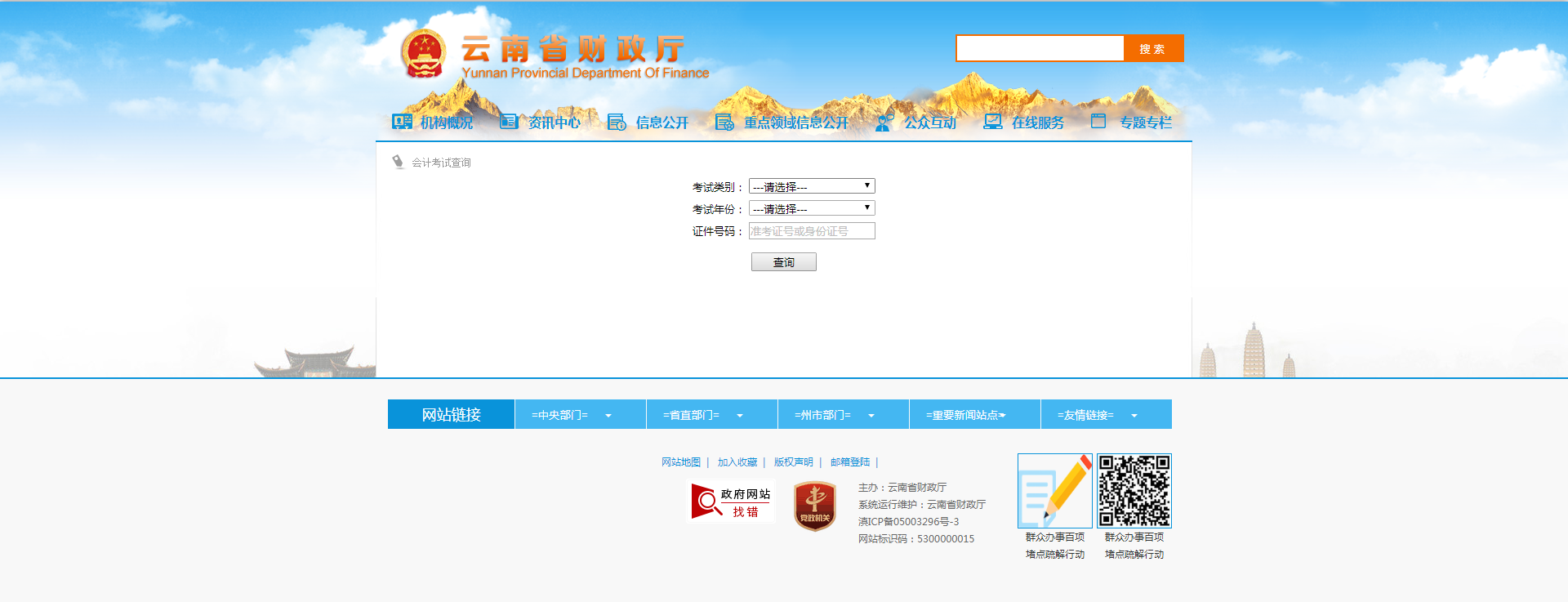The width and height of the screenshot is (1568, 602).
Task: Click the 资讯中心 newspaper icon
Action: point(509,122)
